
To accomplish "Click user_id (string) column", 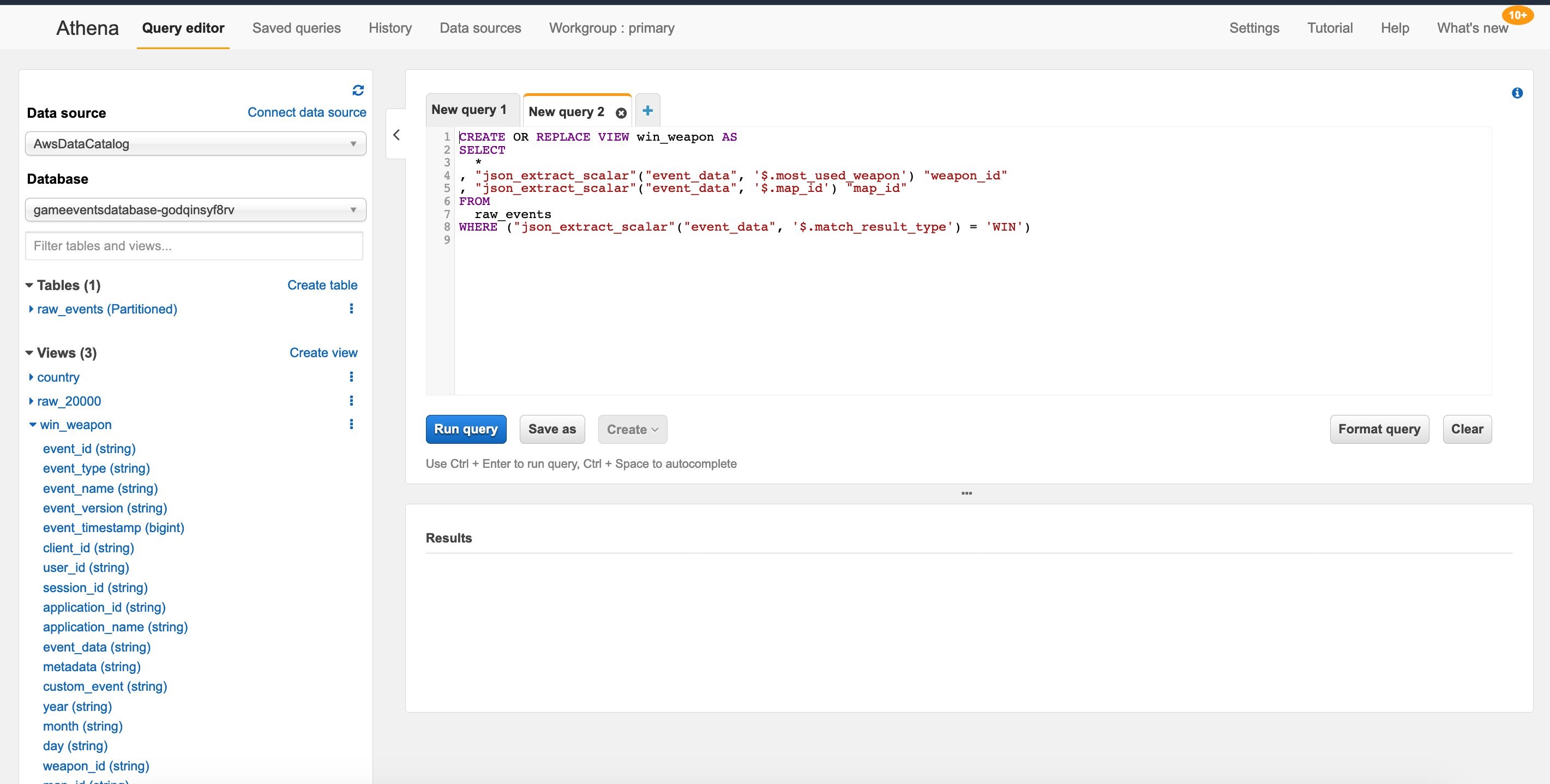I will (x=86, y=568).
